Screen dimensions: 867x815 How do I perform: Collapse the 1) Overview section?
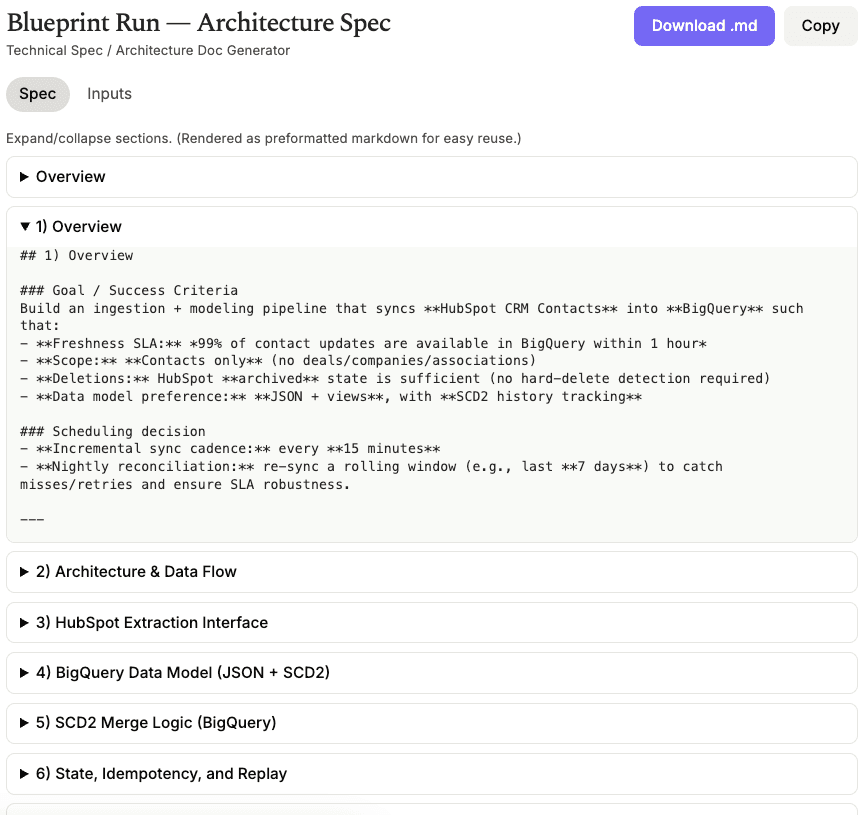pyautogui.click(x=431, y=227)
